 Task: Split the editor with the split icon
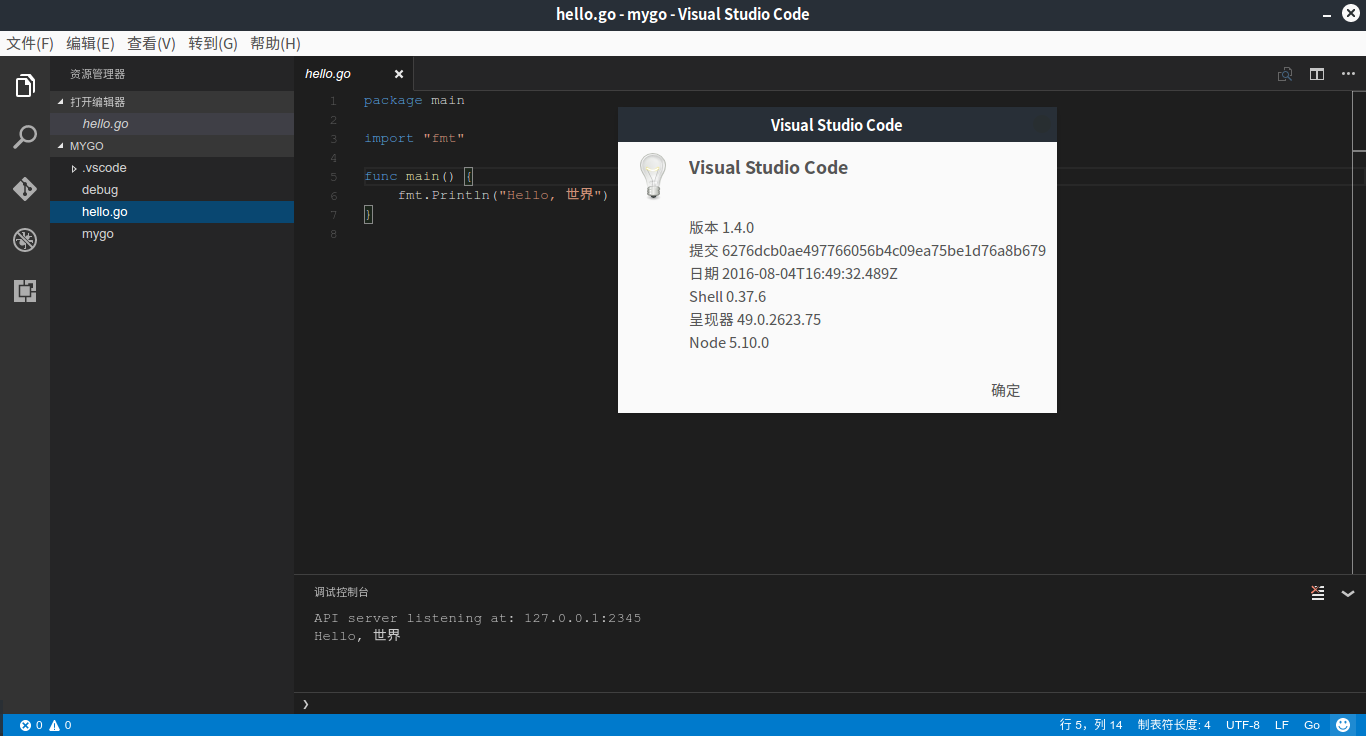[x=1317, y=74]
